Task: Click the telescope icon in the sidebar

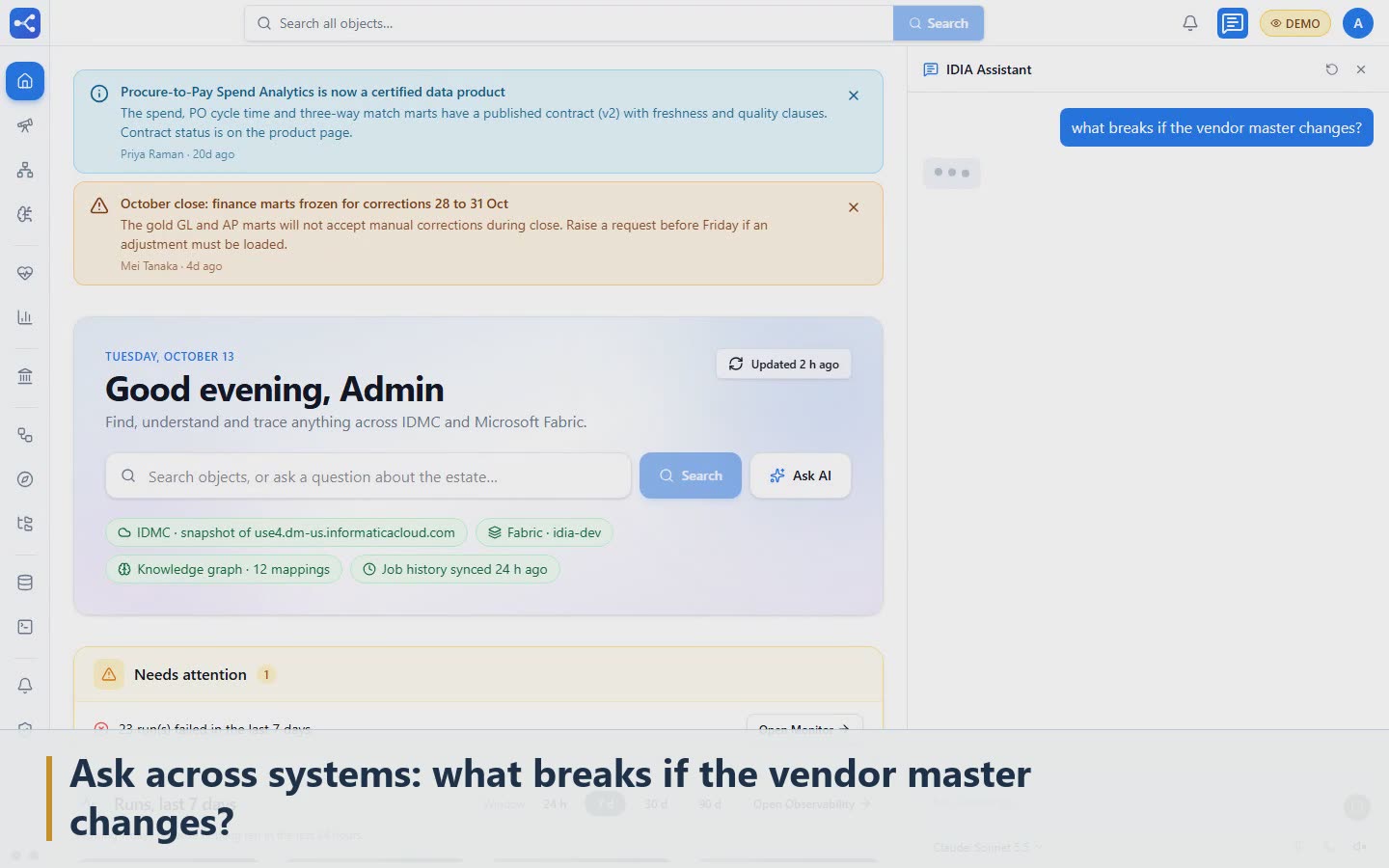Action: (25, 125)
